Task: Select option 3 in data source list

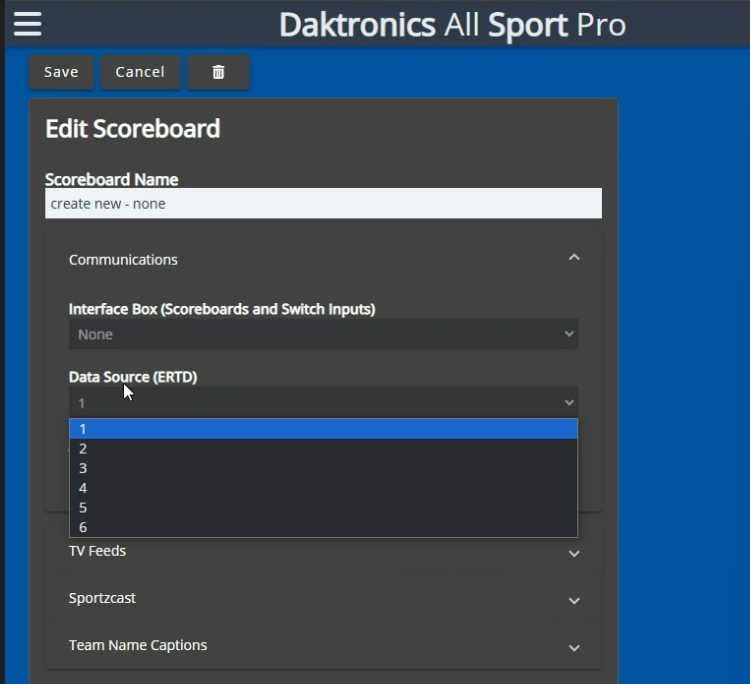Action: (323, 468)
